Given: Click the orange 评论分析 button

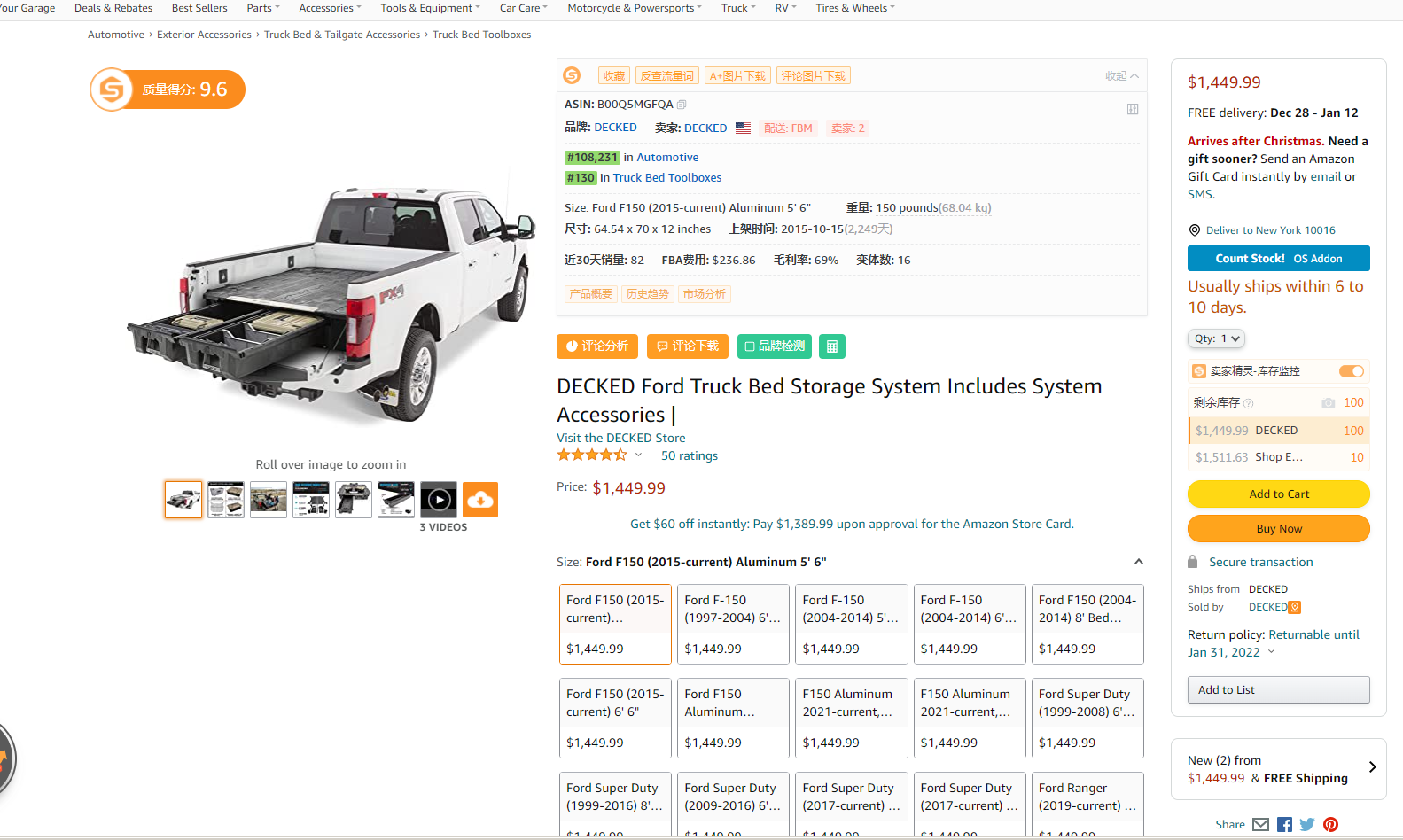Looking at the screenshot, I should point(597,346).
